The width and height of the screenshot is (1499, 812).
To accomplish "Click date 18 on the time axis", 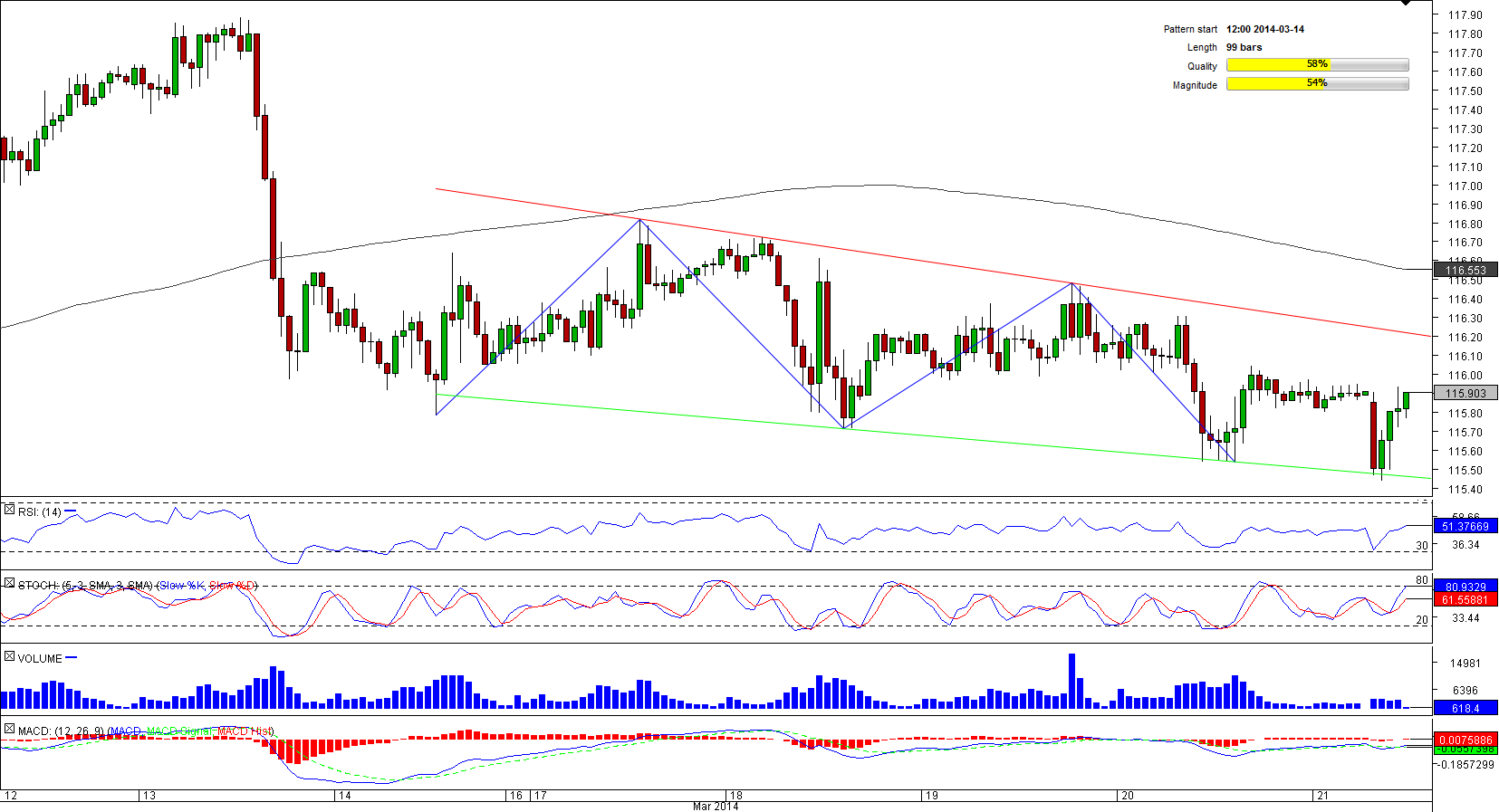I will pyautogui.click(x=735, y=796).
